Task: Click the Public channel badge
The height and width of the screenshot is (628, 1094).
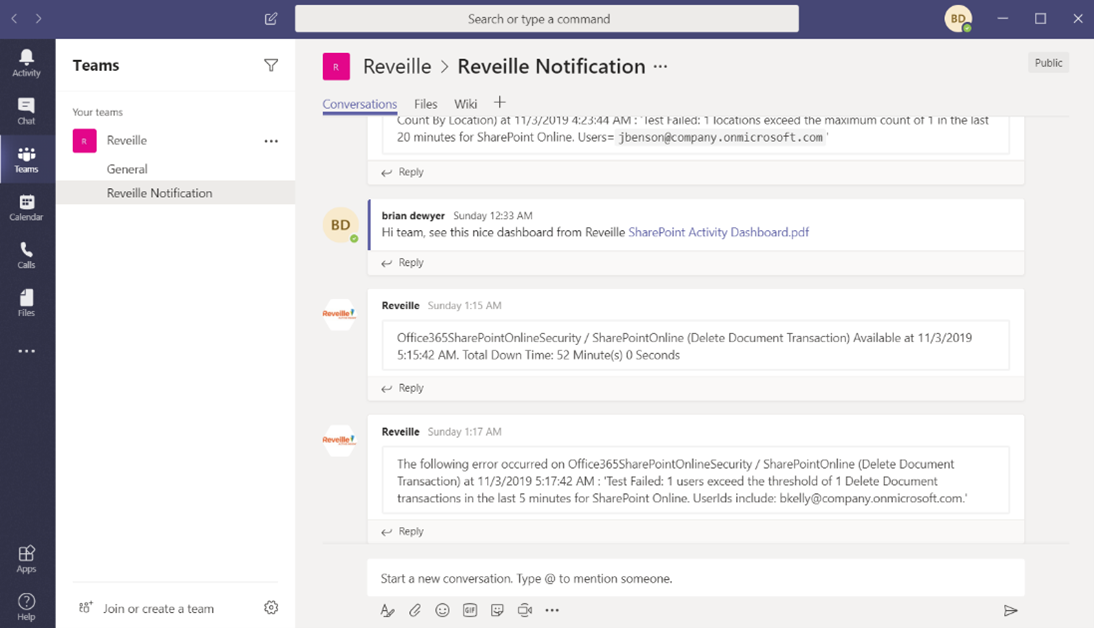Action: click(x=1048, y=63)
